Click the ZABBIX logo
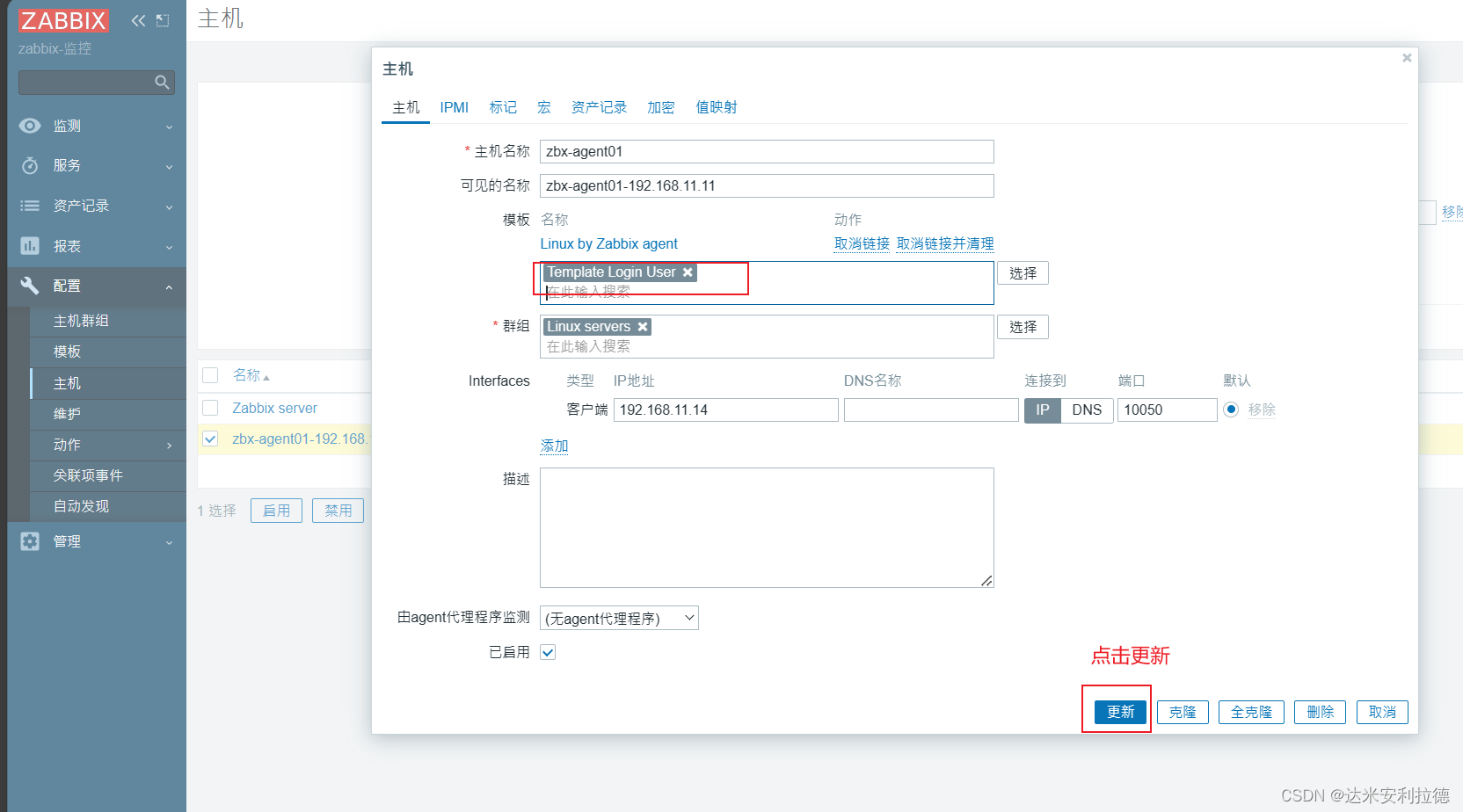The height and width of the screenshot is (812, 1463). tap(63, 20)
